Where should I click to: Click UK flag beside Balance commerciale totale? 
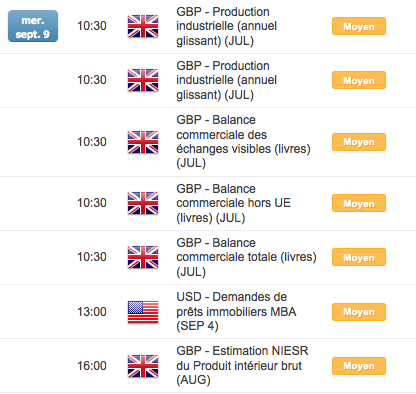pyautogui.click(x=143, y=257)
